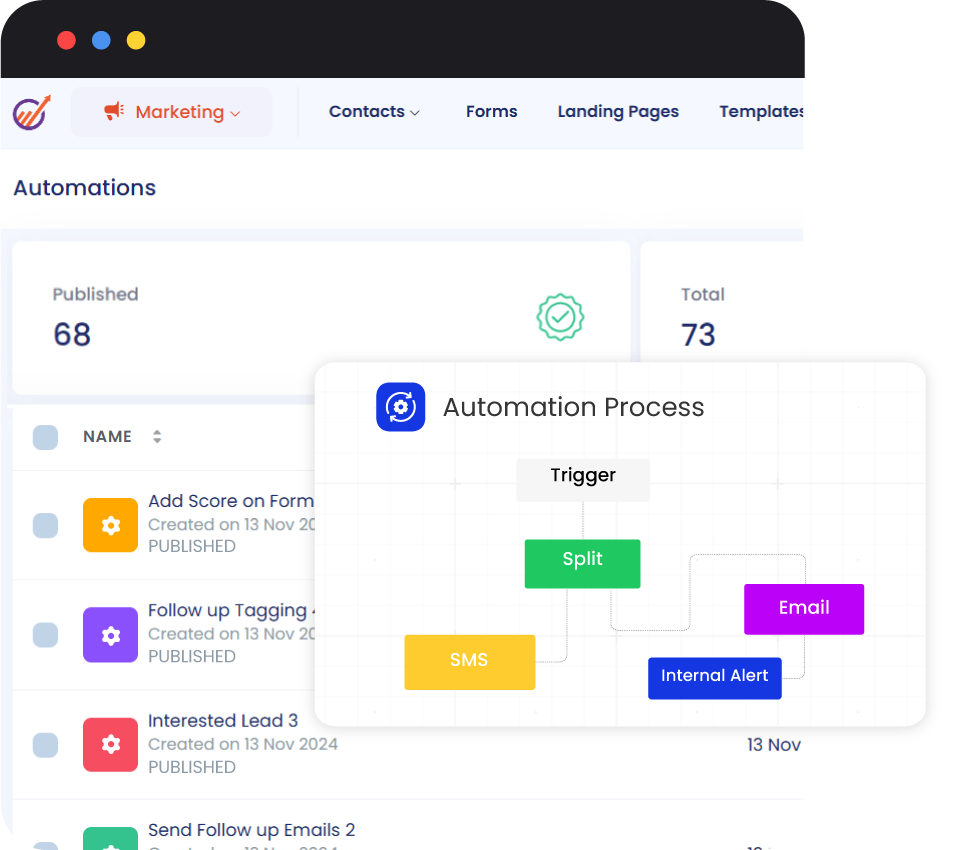Tick the checkbox beside Follow up Tagging
The height and width of the screenshot is (850, 958).
coord(45,635)
